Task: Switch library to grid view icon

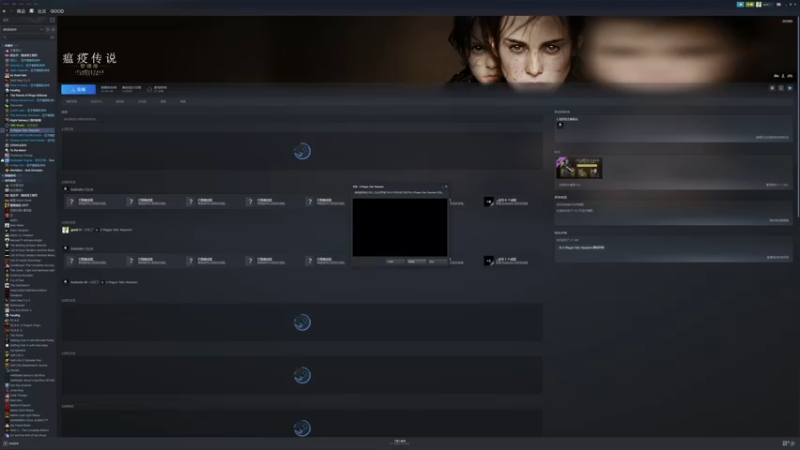Action: coord(52,20)
